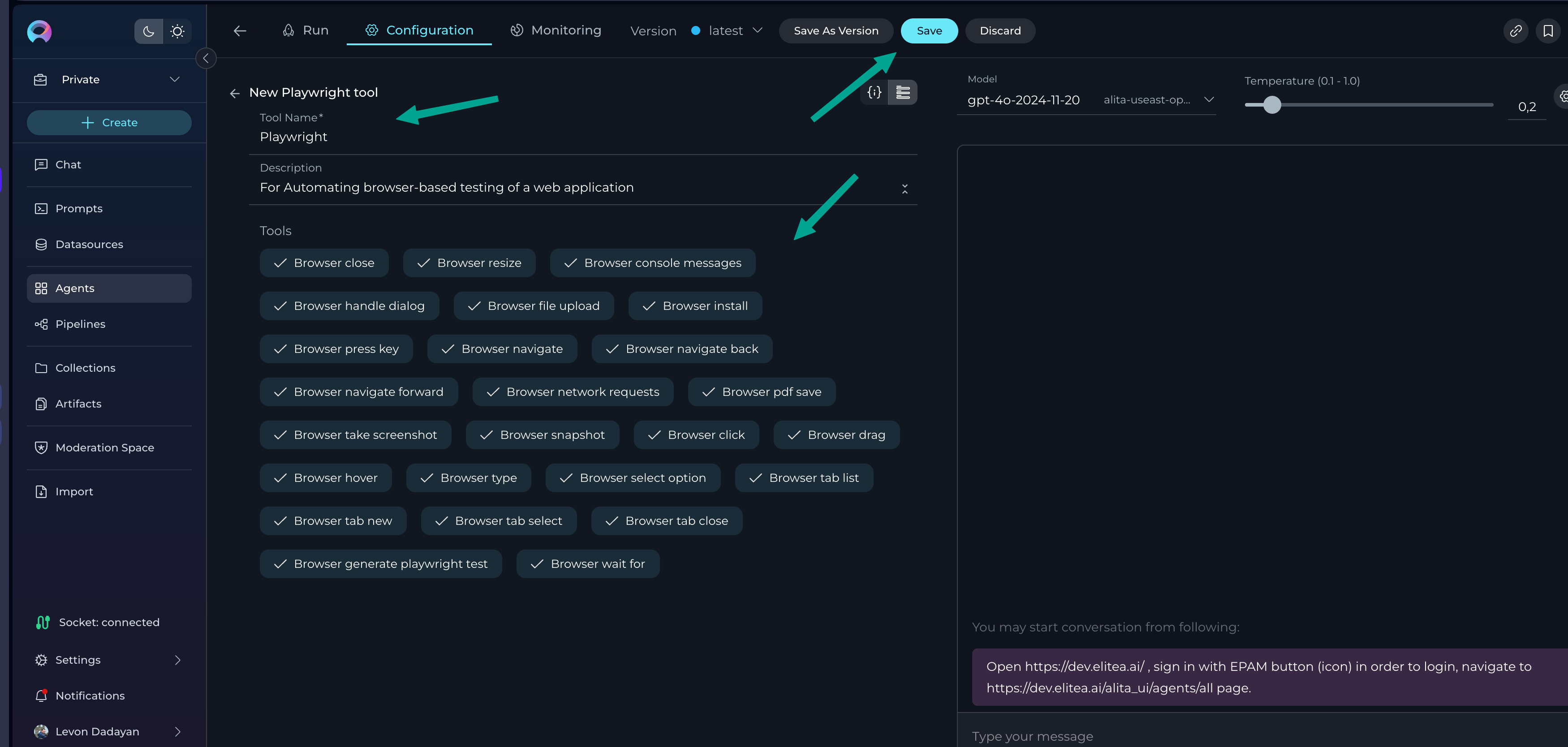
Task: Toggle Browser generate playwright test tool
Action: point(380,564)
